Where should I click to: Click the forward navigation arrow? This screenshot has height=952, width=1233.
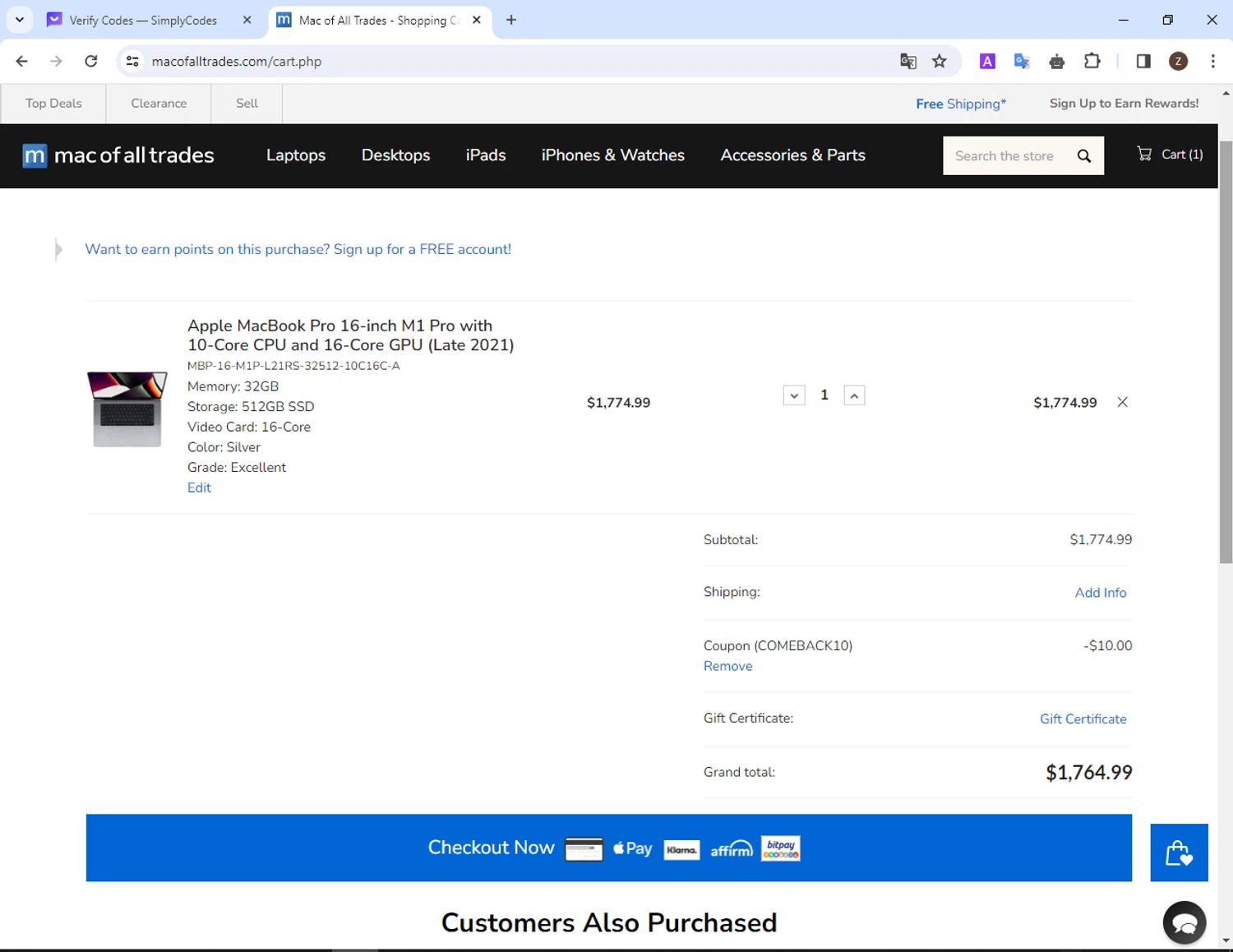(x=56, y=61)
